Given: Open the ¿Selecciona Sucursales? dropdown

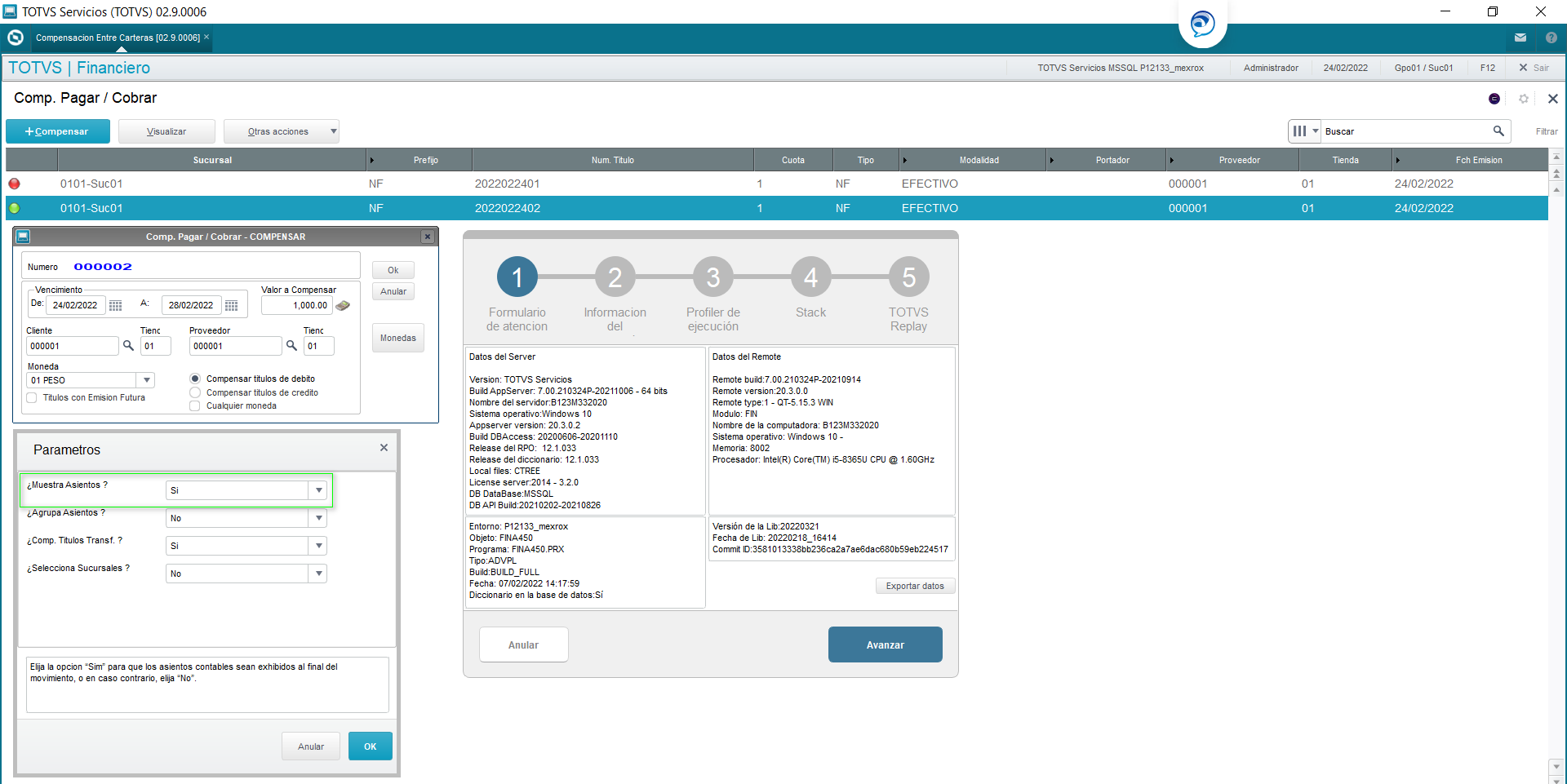Looking at the screenshot, I should (318, 574).
